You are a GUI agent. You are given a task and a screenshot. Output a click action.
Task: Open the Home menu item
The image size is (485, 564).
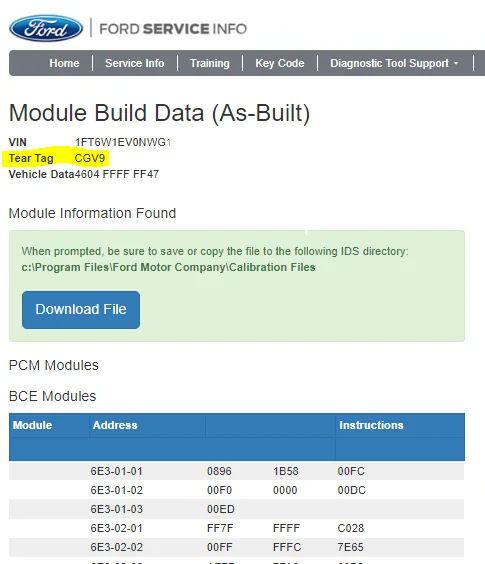click(64, 63)
